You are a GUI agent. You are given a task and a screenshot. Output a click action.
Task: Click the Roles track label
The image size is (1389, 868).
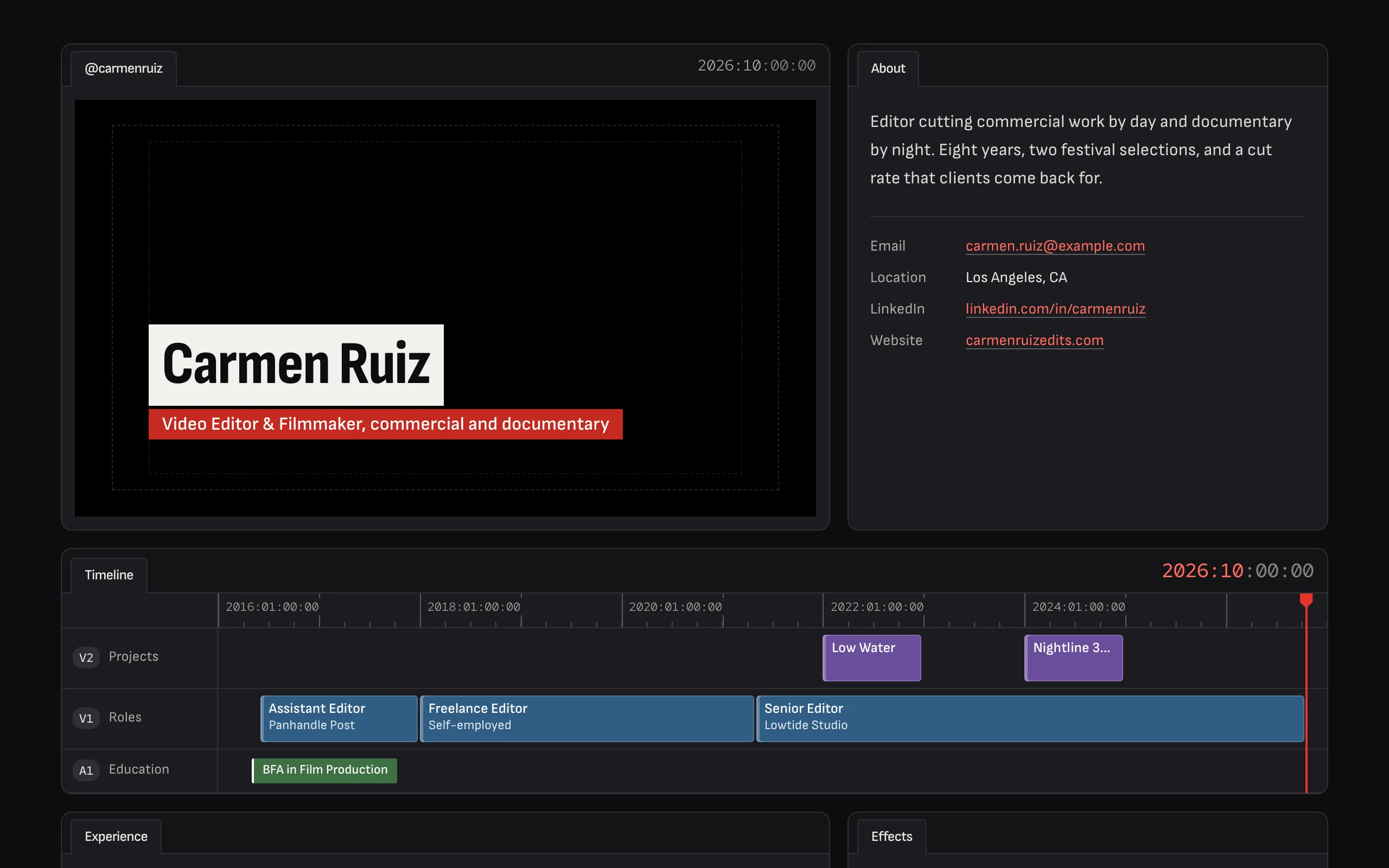click(125, 718)
